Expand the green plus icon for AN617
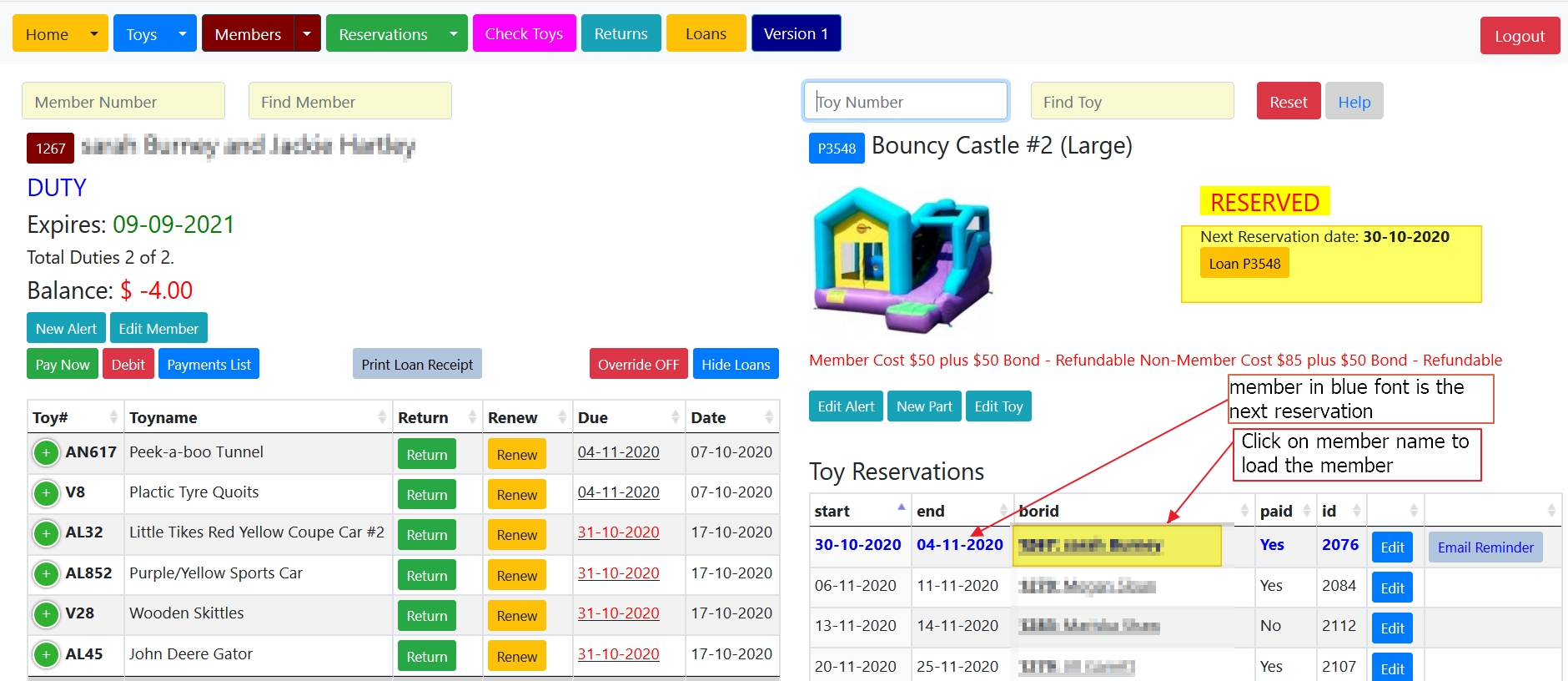 pos(46,453)
